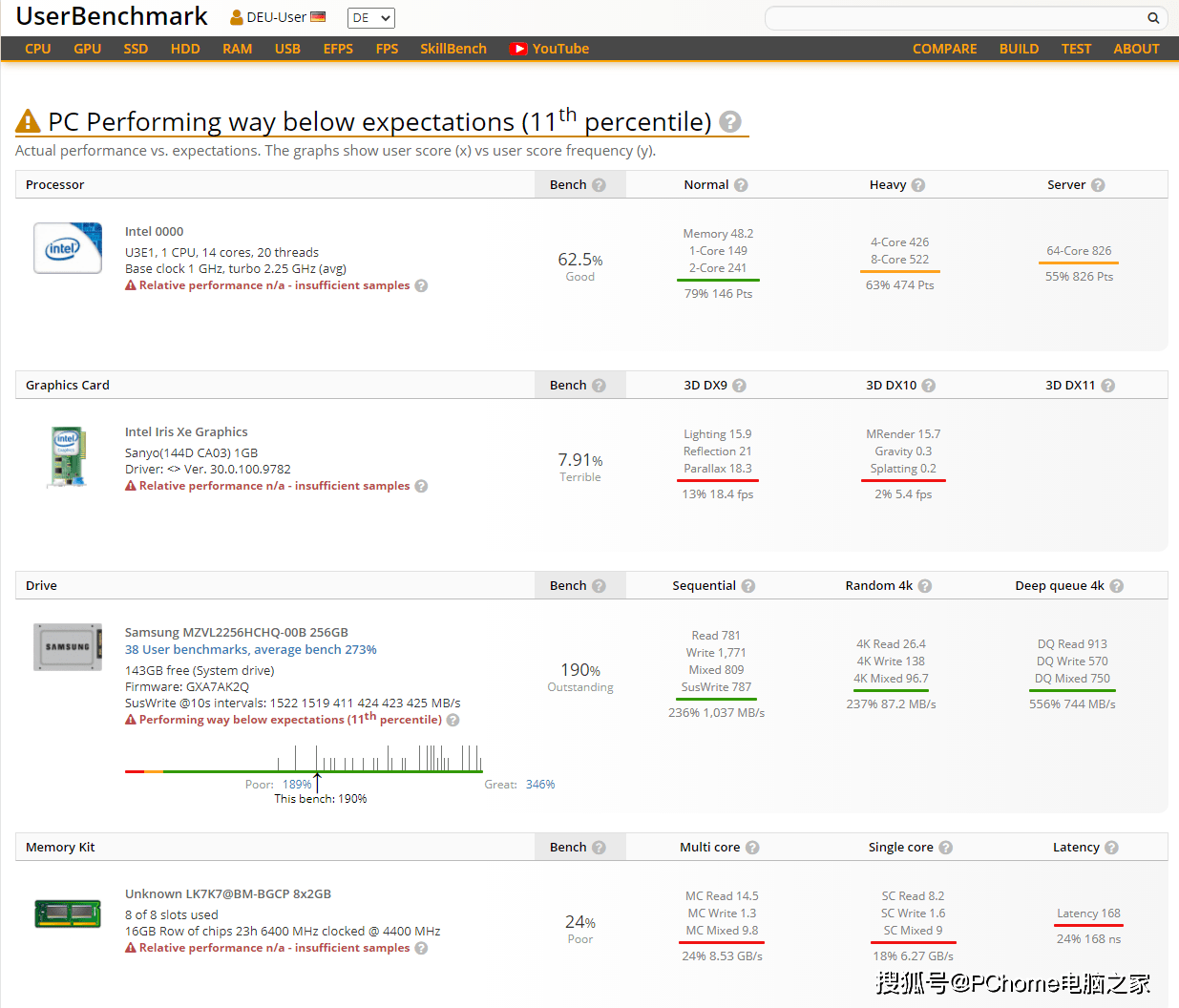Click help icon next to Single core
The height and width of the screenshot is (1008, 1179).
(946, 848)
